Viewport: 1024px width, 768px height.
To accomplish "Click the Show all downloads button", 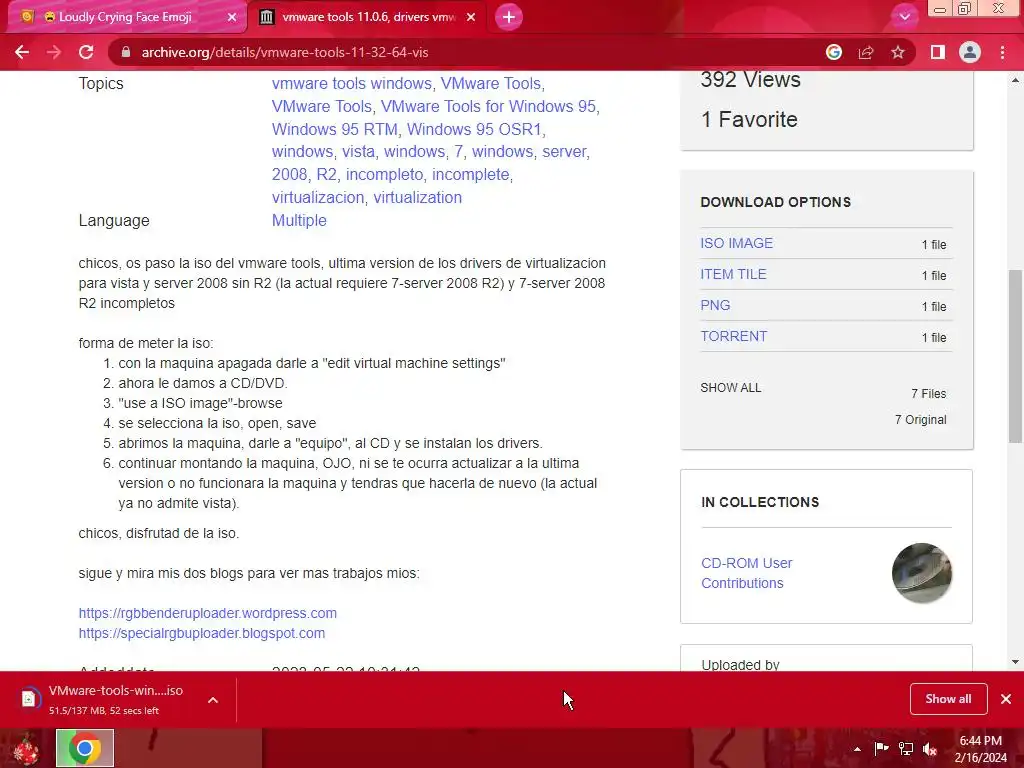I will pyautogui.click(x=948, y=699).
